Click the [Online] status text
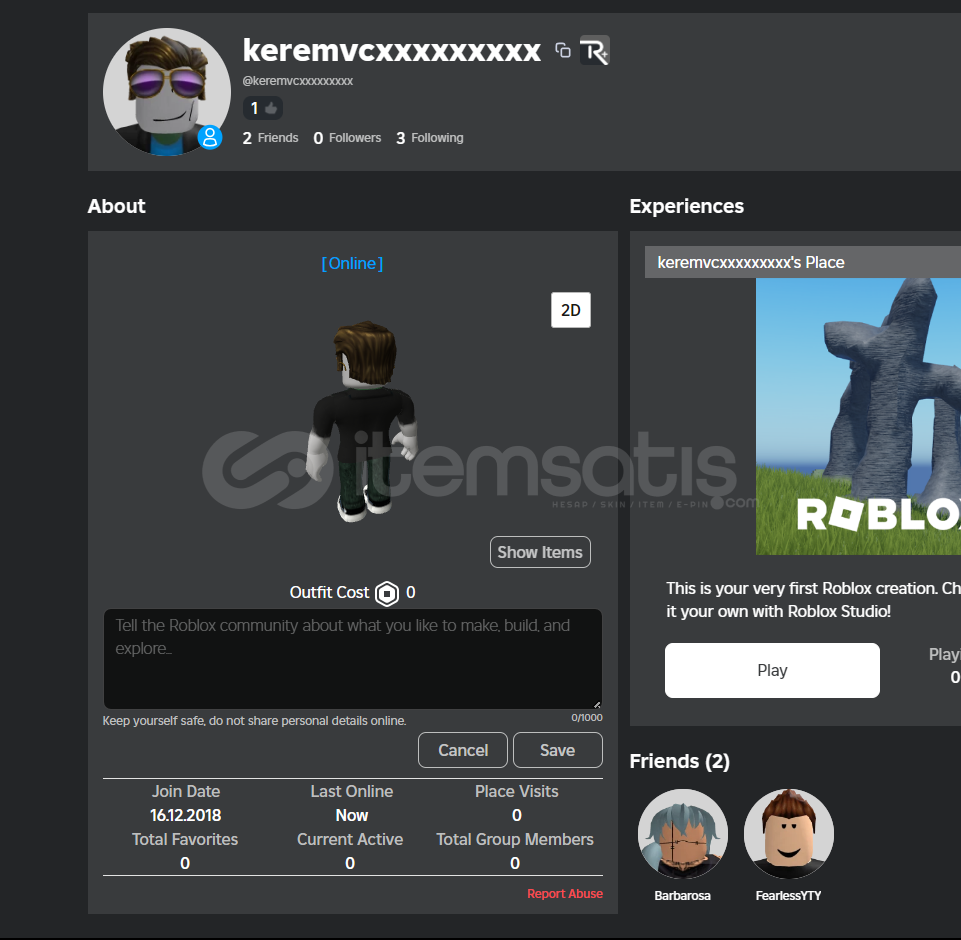Image resolution: width=961 pixels, height=940 pixels. [x=352, y=263]
